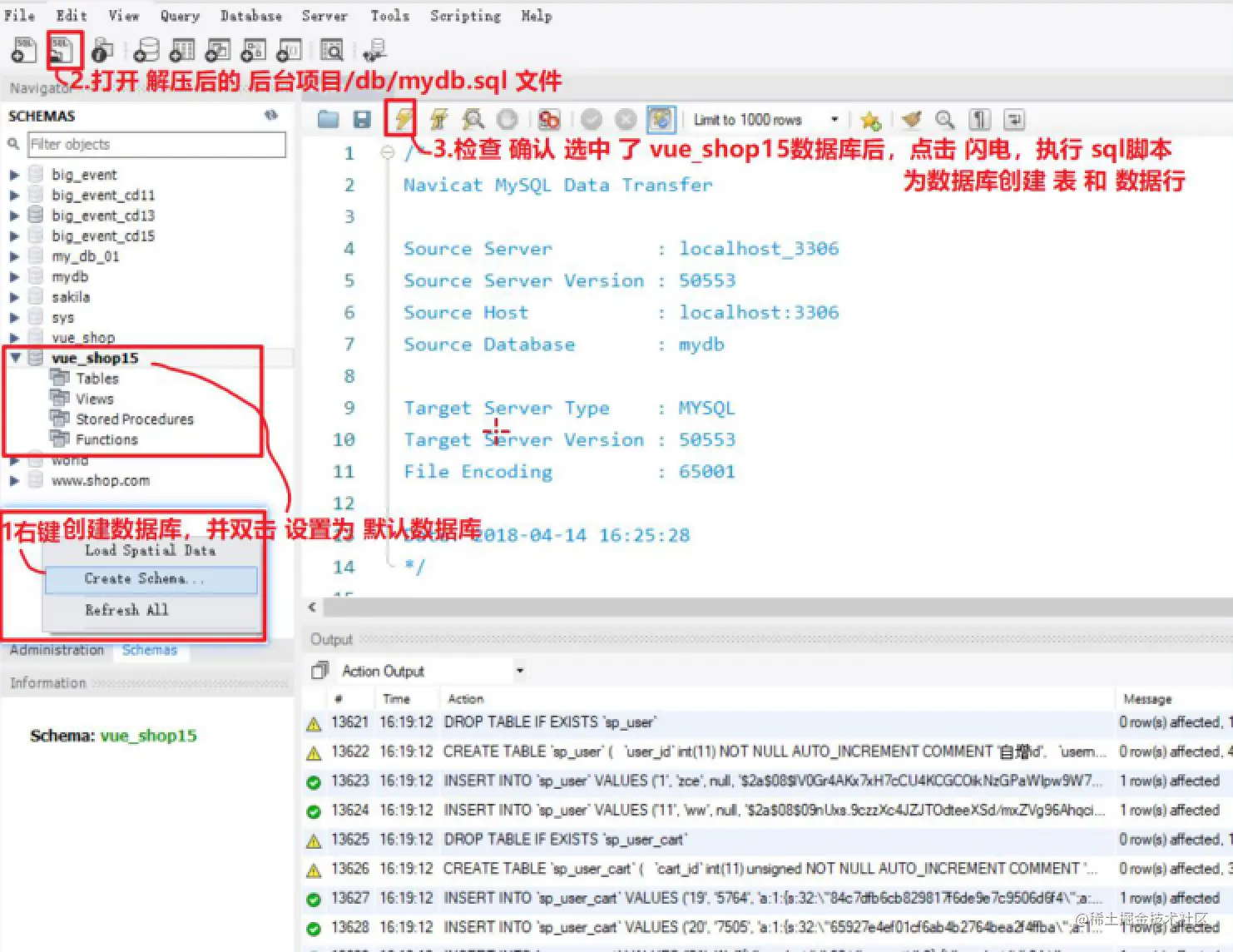This screenshot has height=952, width=1233.
Task: Open find panel magnifier icon
Action: [x=945, y=120]
